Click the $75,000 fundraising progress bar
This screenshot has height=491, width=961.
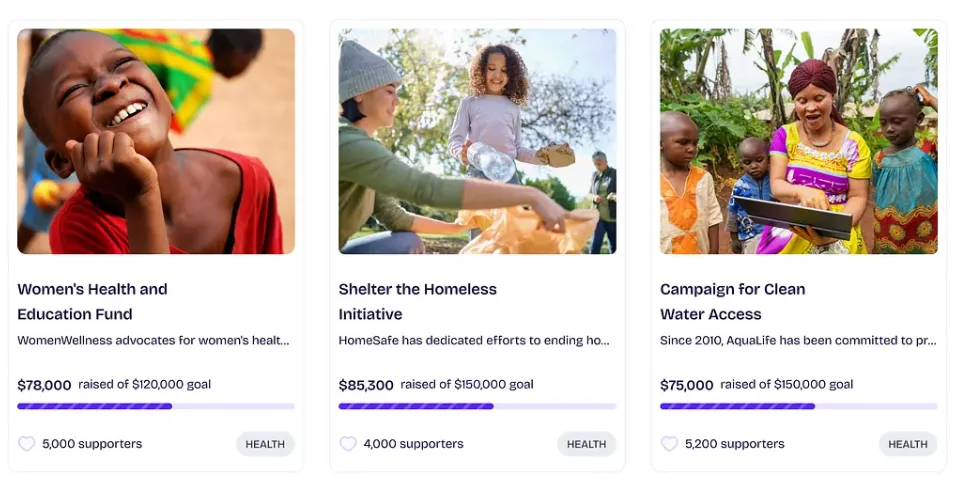pos(799,406)
